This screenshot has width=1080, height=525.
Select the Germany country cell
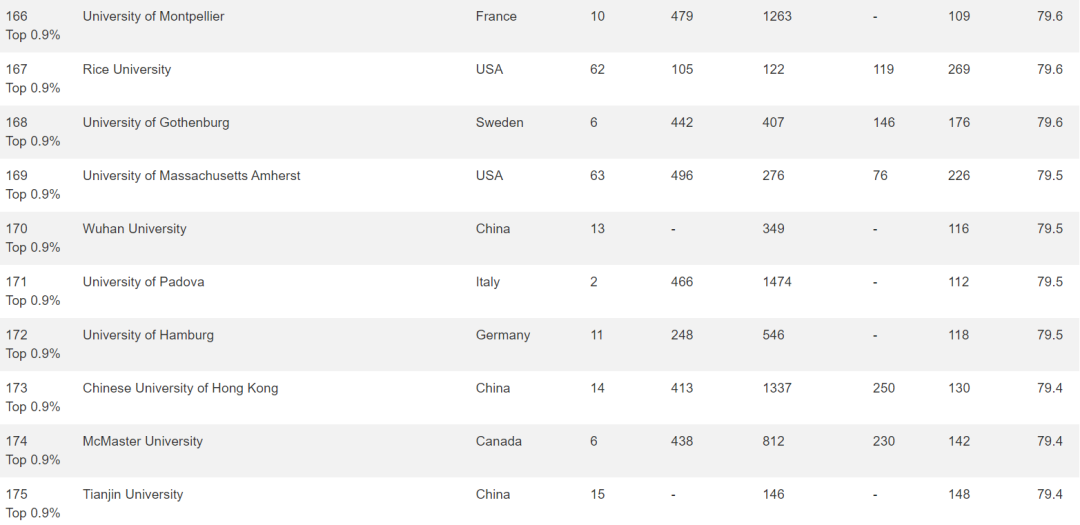click(x=503, y=335)
